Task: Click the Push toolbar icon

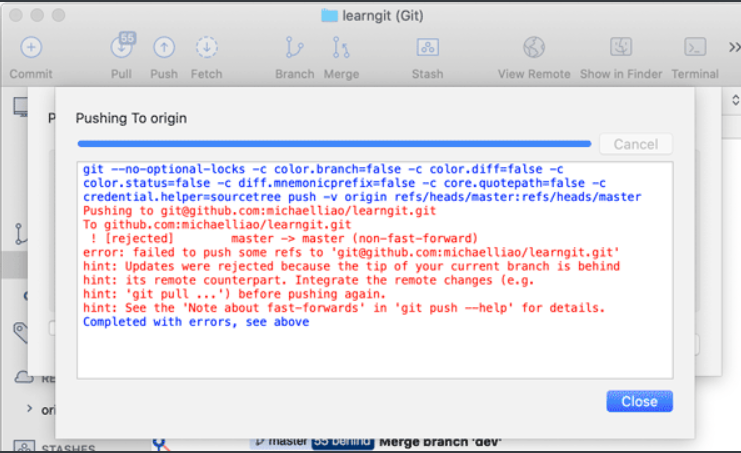Action: [x=164, y=48]
